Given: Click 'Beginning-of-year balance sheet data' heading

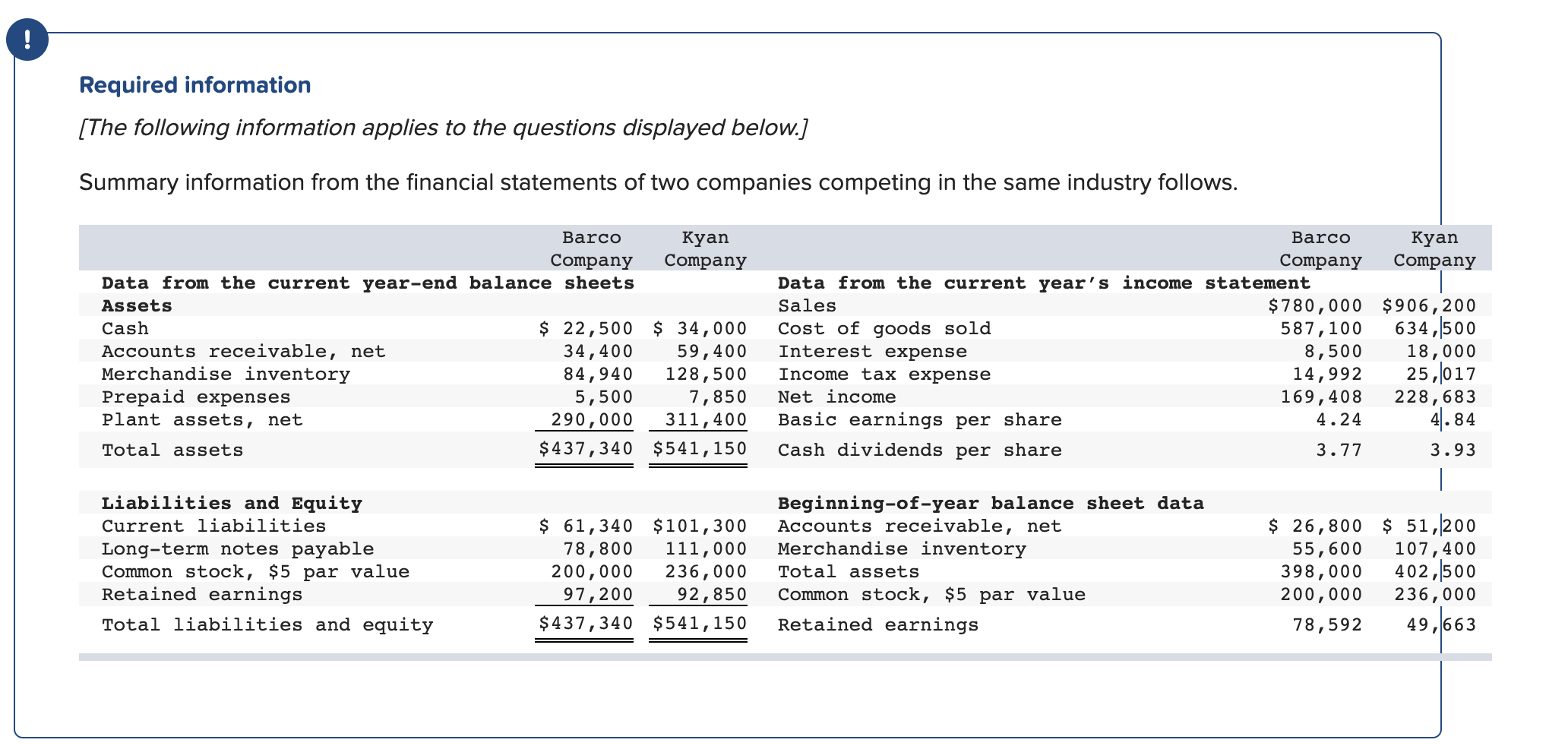Looking at the screenshot, I should (991, 503).
